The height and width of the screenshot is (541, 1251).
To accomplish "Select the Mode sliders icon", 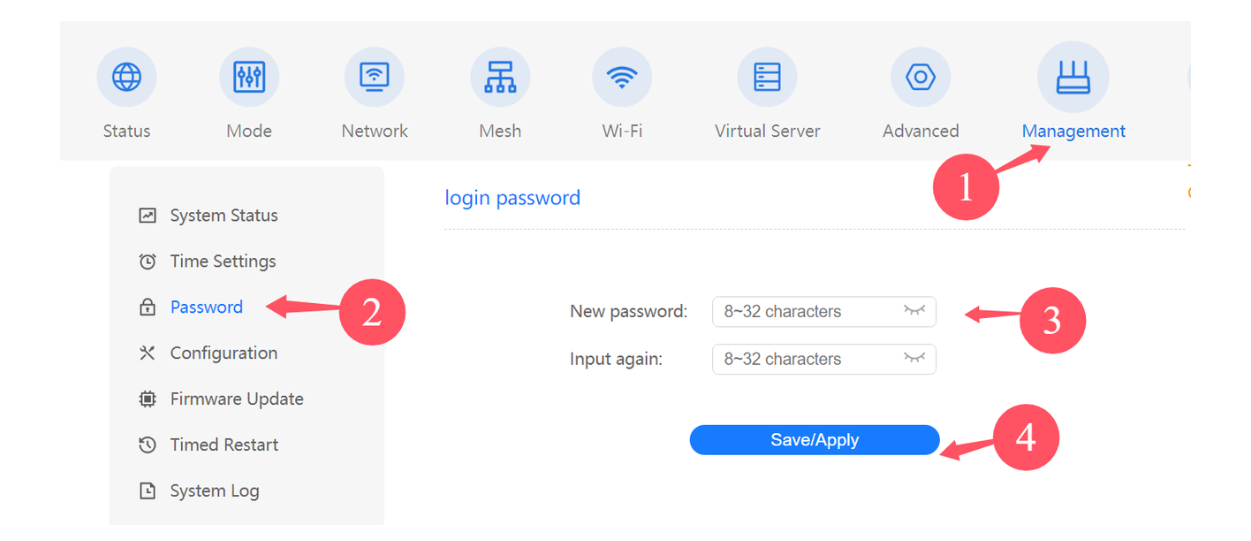I will click(x=249, y=77).
